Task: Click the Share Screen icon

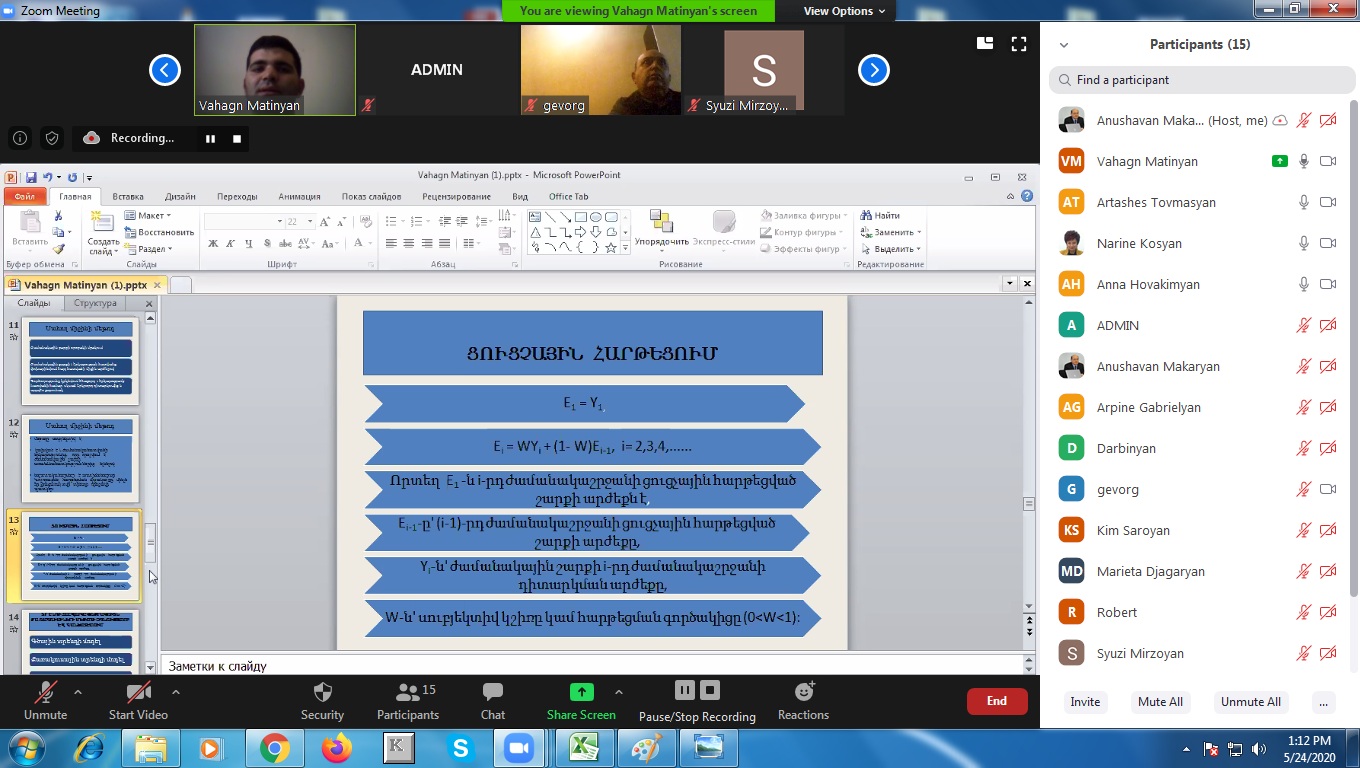Action: [x=581, y=692]
